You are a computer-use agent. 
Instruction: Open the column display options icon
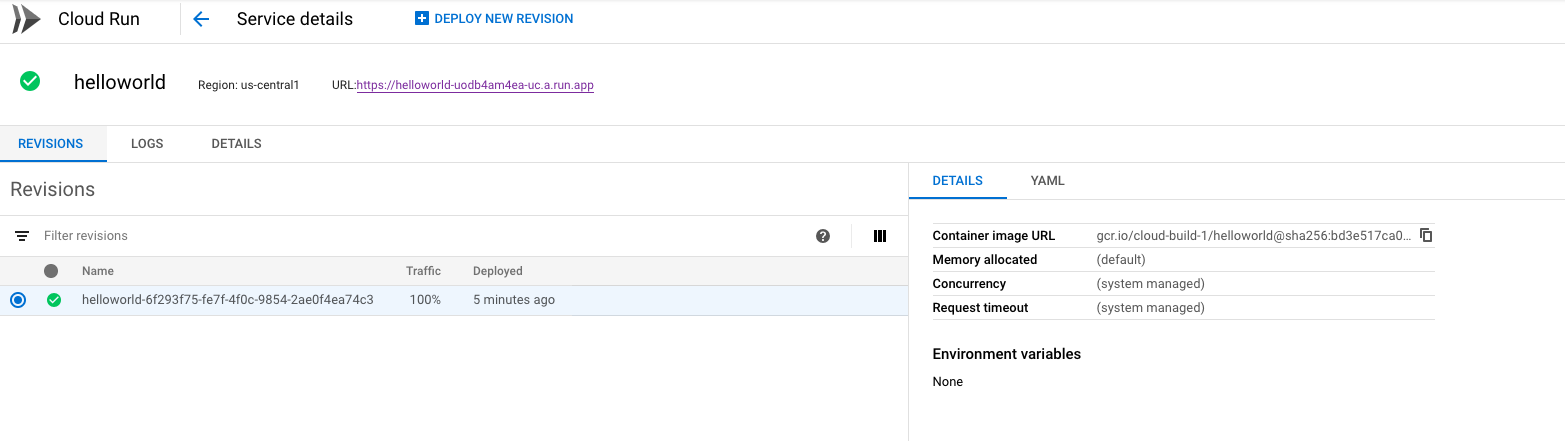tap(880, 236)
